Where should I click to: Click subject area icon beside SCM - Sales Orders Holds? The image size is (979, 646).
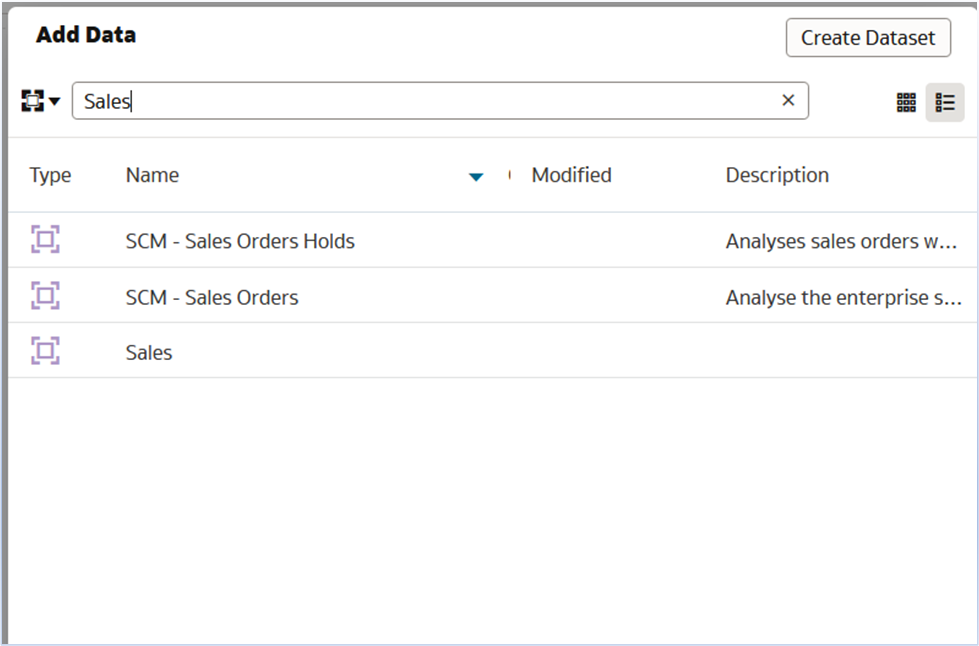44,240
